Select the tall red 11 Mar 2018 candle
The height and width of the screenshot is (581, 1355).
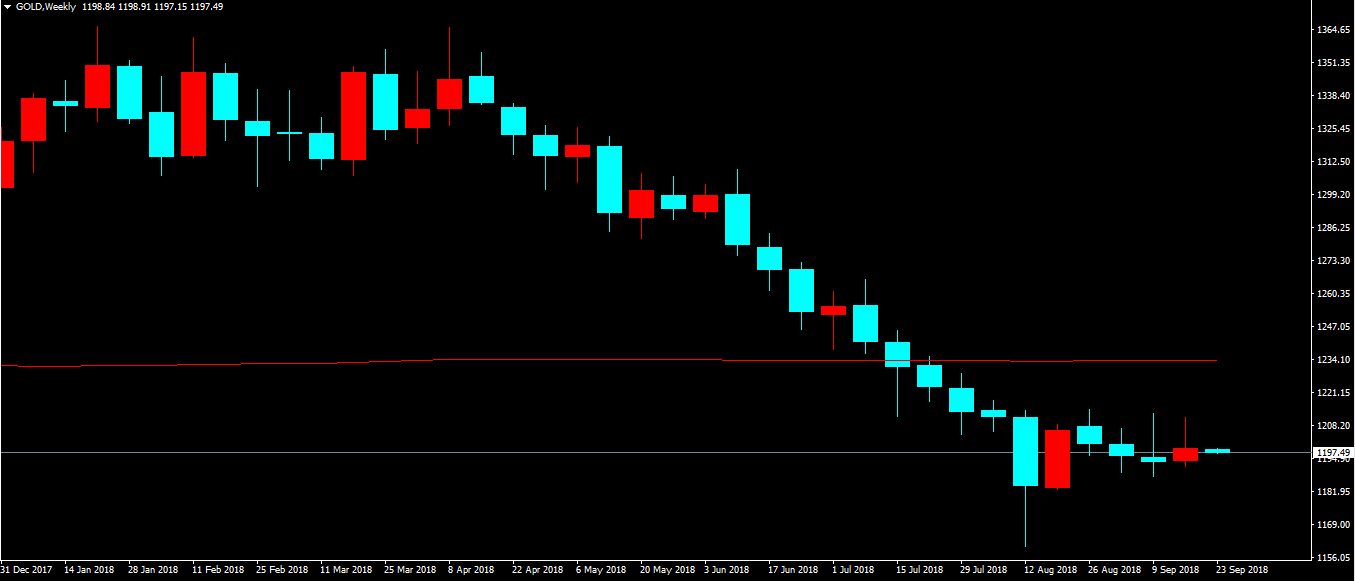(353, 115)
